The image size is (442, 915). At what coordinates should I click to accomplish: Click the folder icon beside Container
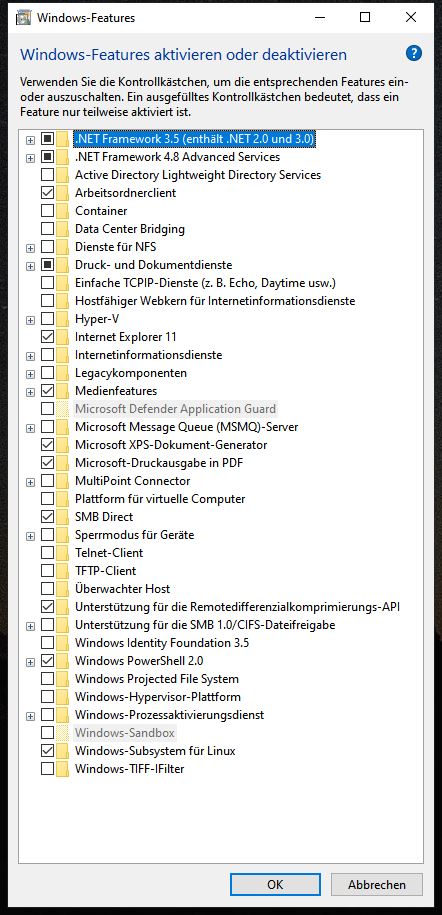[x=62, y=211]
